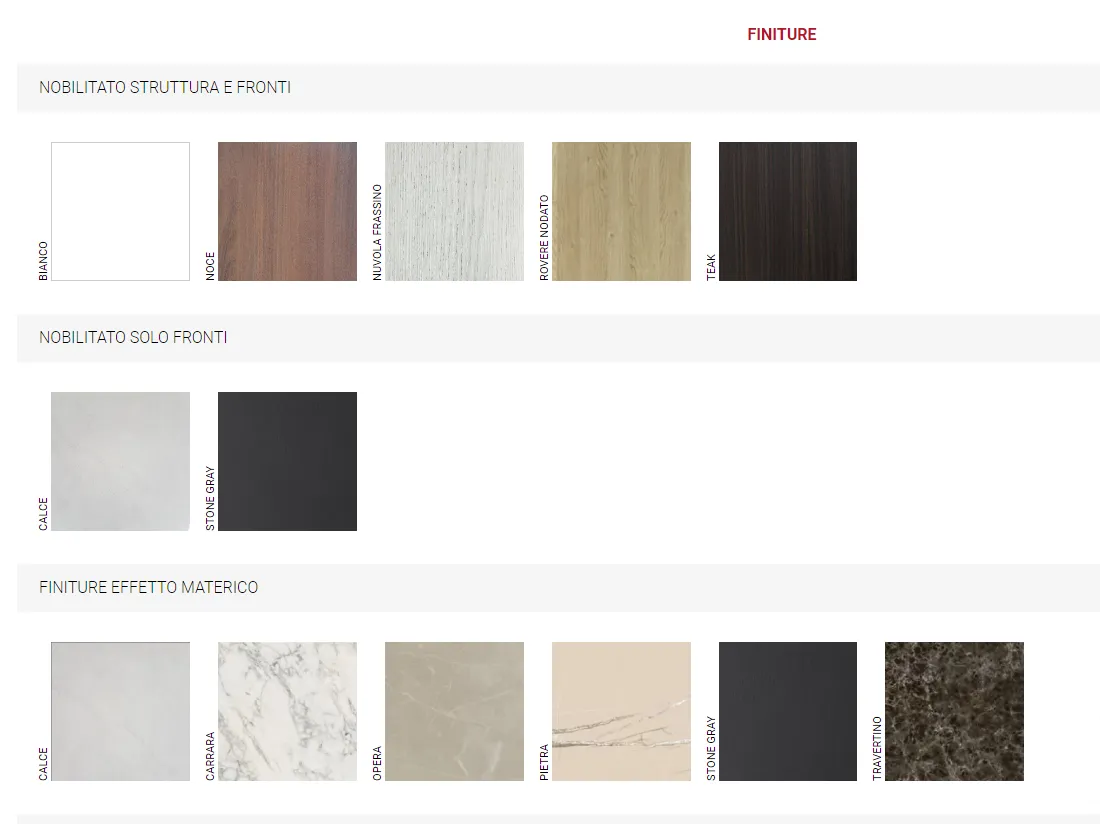
Task: Open the FINITURE tab
Action: [782, 34]
